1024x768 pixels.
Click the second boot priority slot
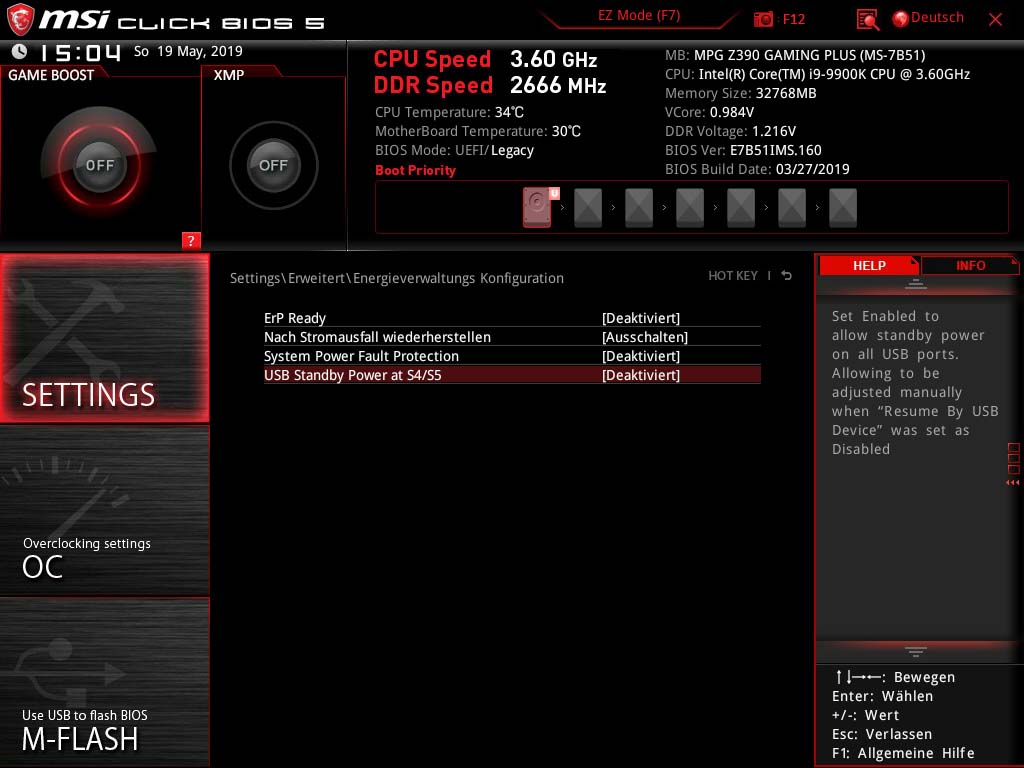[588, 208]
